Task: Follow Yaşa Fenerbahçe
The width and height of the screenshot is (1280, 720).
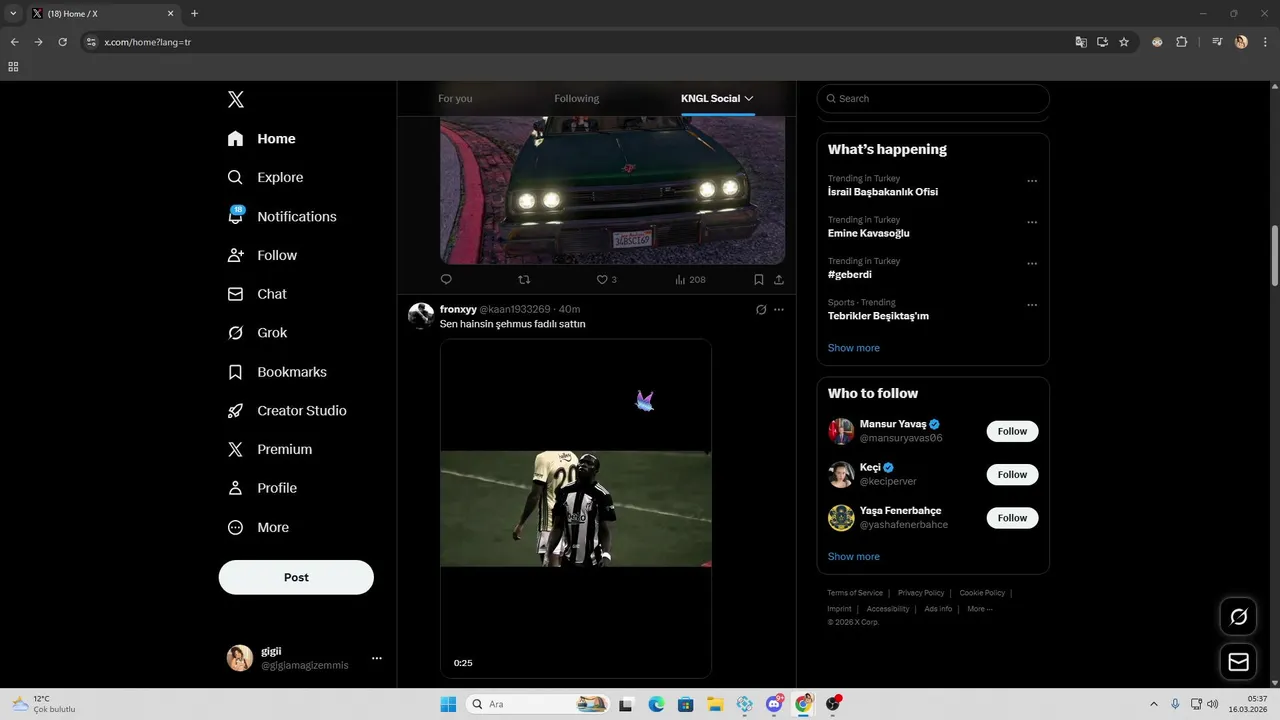Action: [x=1012, y=517]
